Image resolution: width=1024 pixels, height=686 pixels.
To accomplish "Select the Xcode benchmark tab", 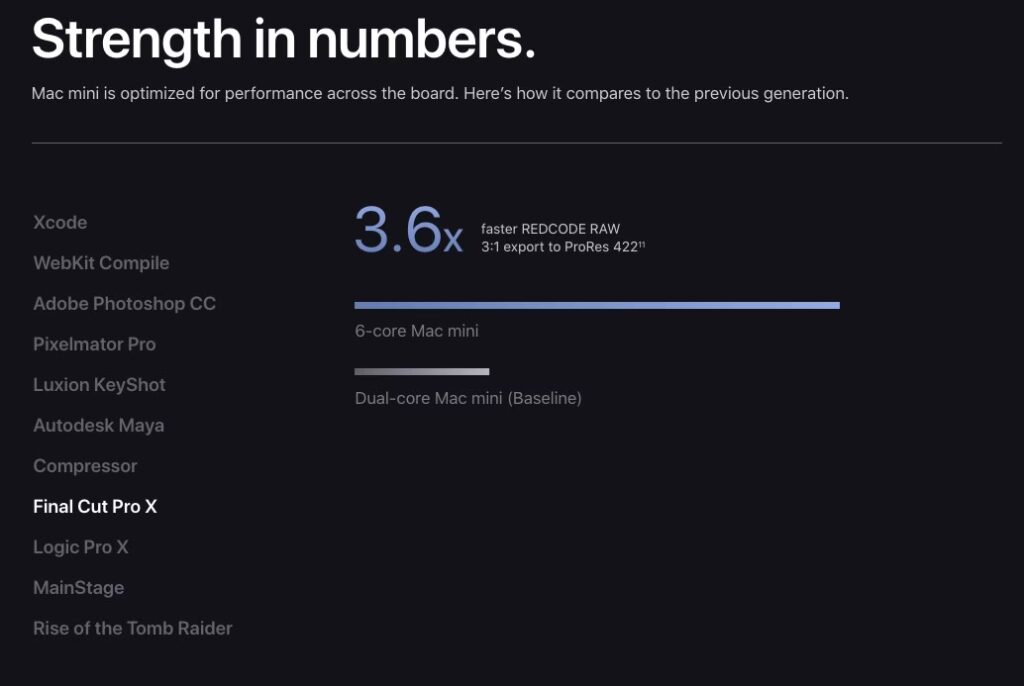I will coord(60,222).
